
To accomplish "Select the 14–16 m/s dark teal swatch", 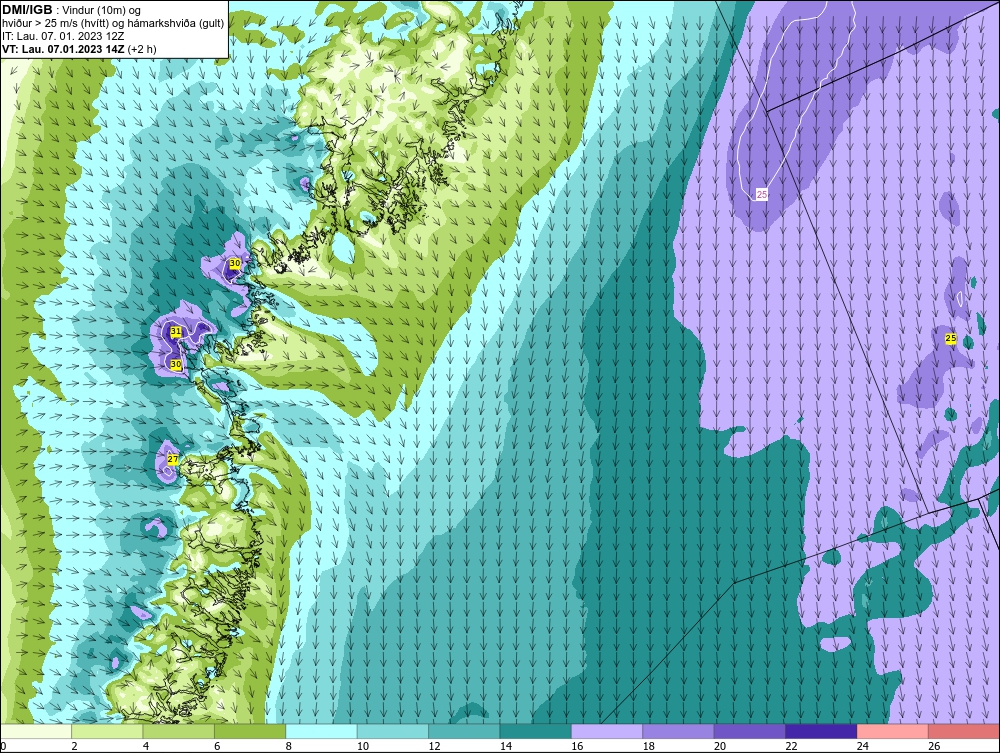I will 536,731.
